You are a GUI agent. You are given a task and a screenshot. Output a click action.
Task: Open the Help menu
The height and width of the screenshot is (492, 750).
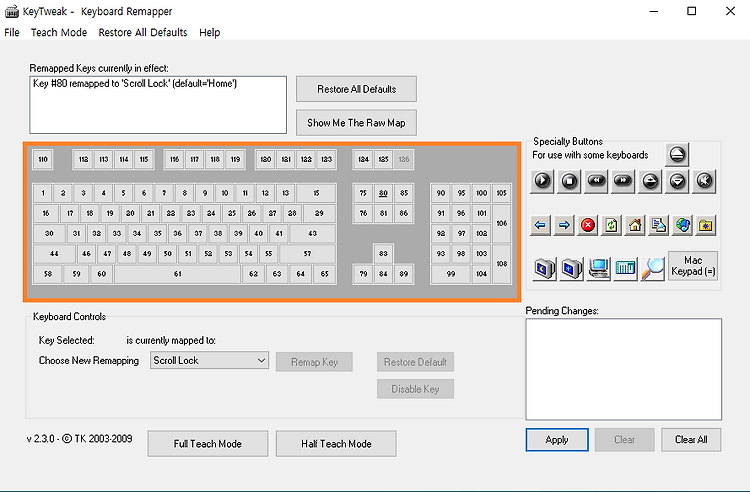click(210, 33)
